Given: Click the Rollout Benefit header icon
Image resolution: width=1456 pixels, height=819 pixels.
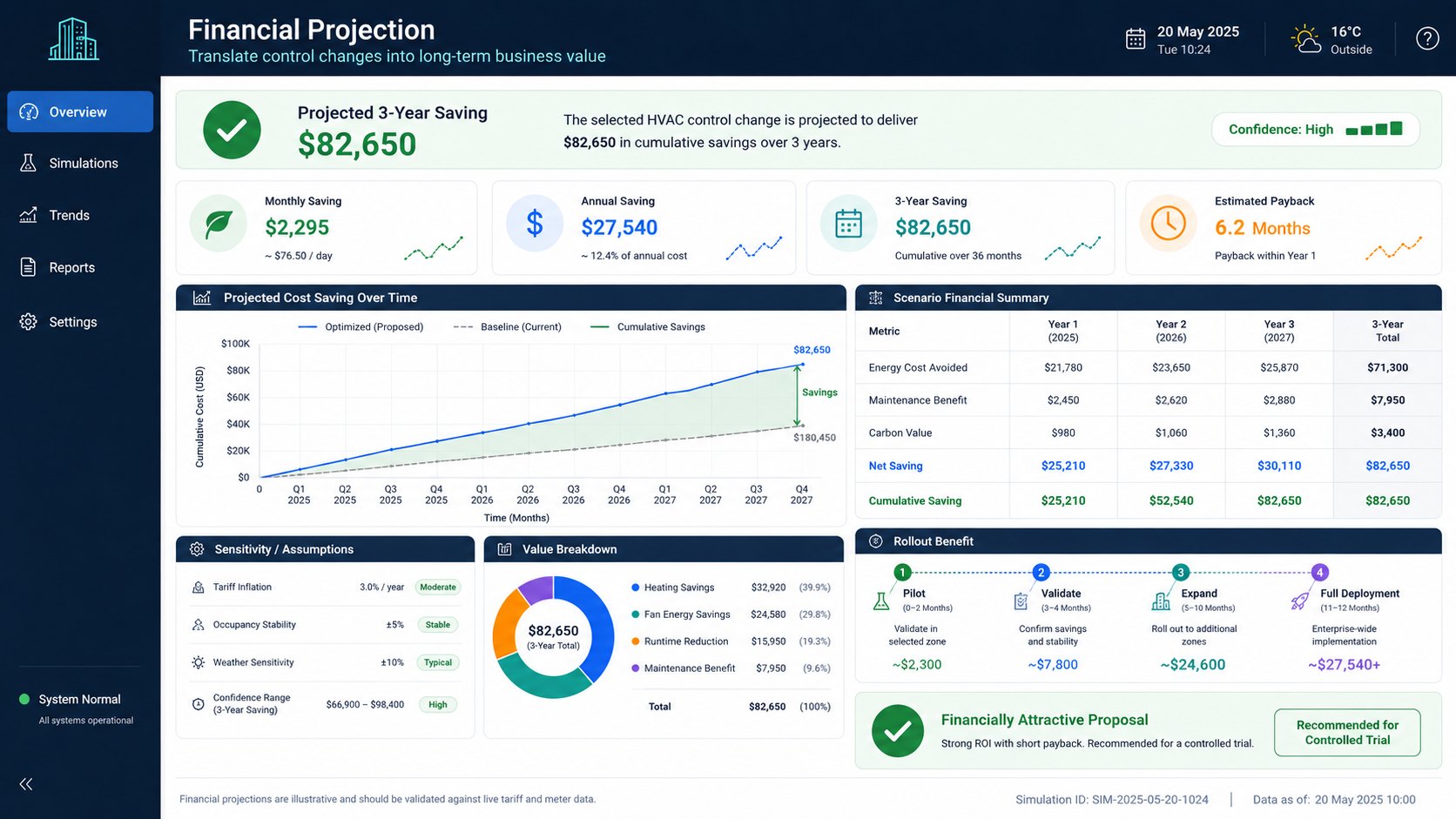Looking at the screenshot, I should [x=876, y=541].
